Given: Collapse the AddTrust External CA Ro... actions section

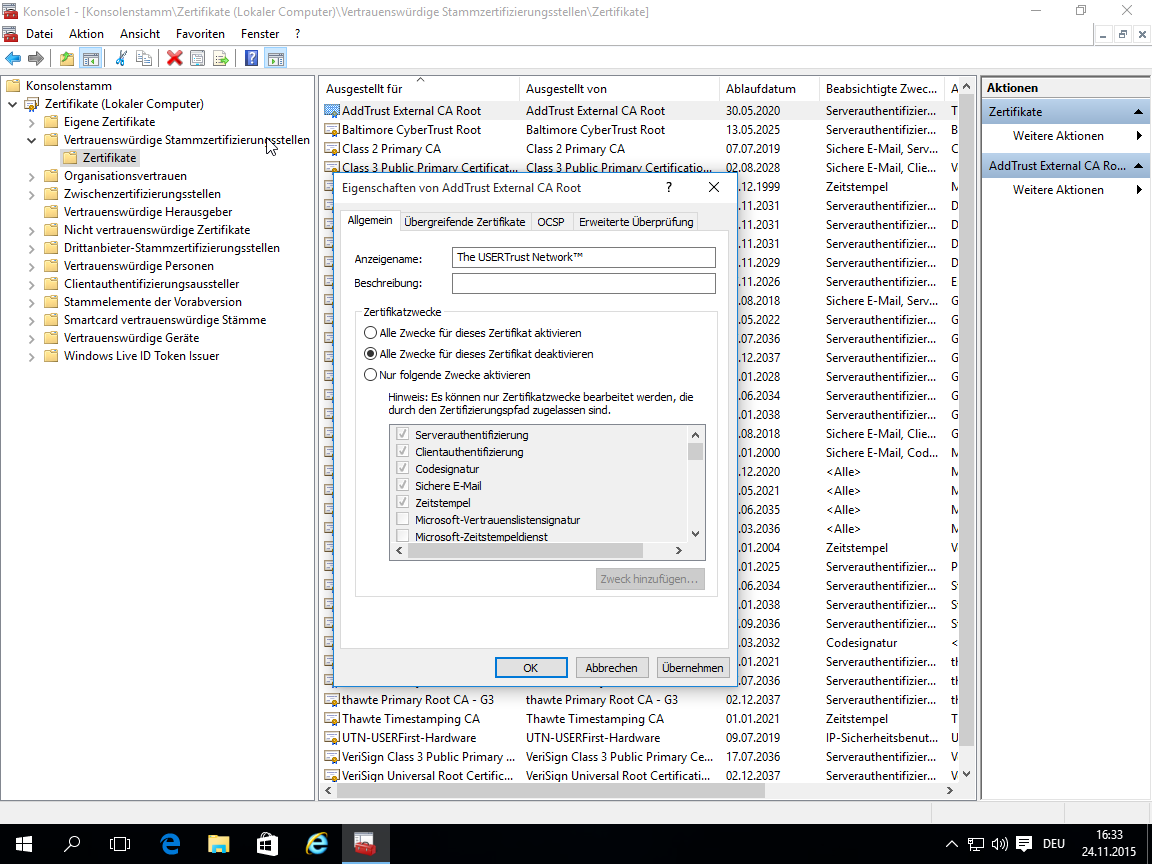Looking at the screenshot, I should tap(1138, 166).
